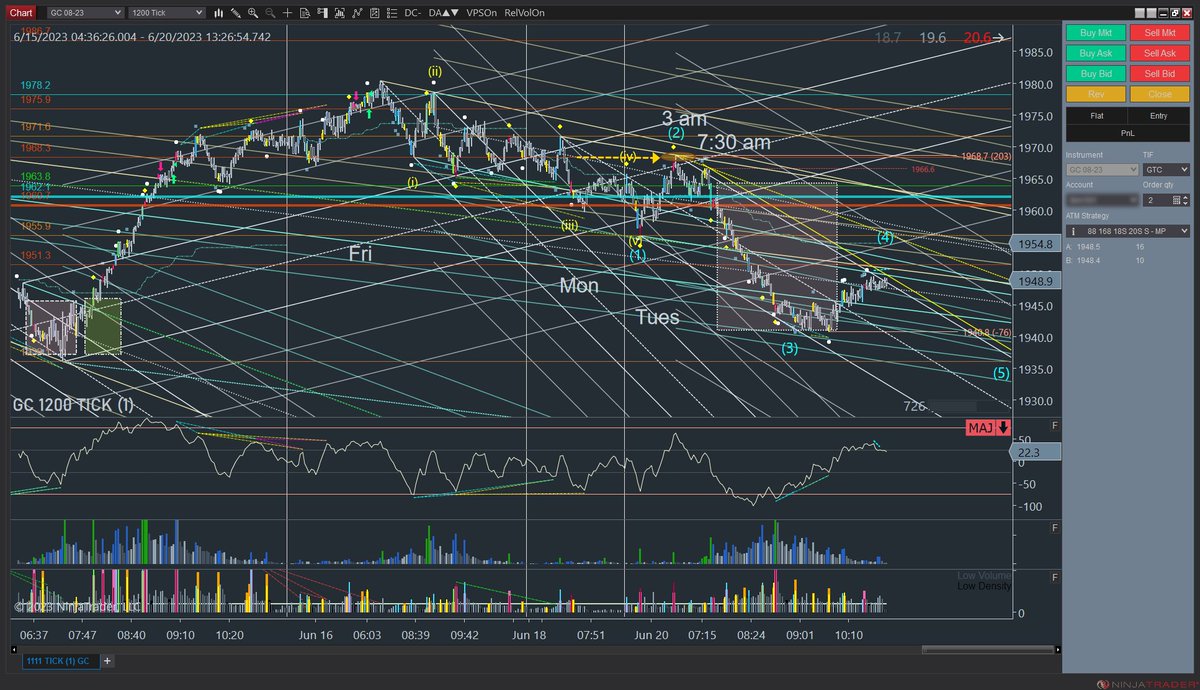Click the 1978.2 price level label
1200x690 pixels.
pos(33,86)
